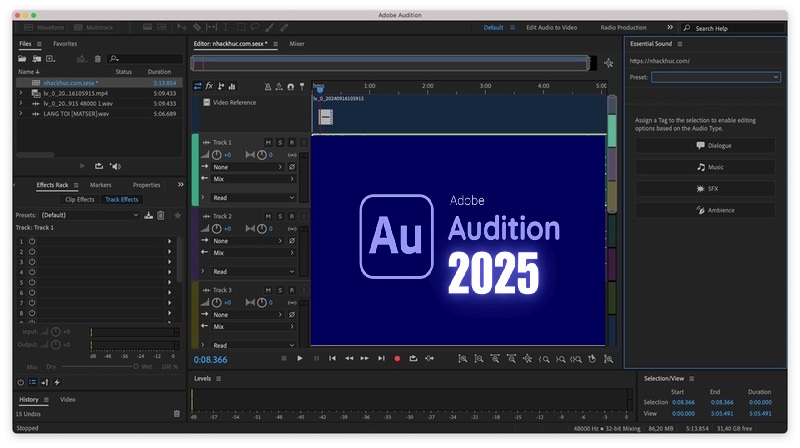This screenshot has height=448, width=800.
Task: Select the Time Selection tool
Action: 226,28
